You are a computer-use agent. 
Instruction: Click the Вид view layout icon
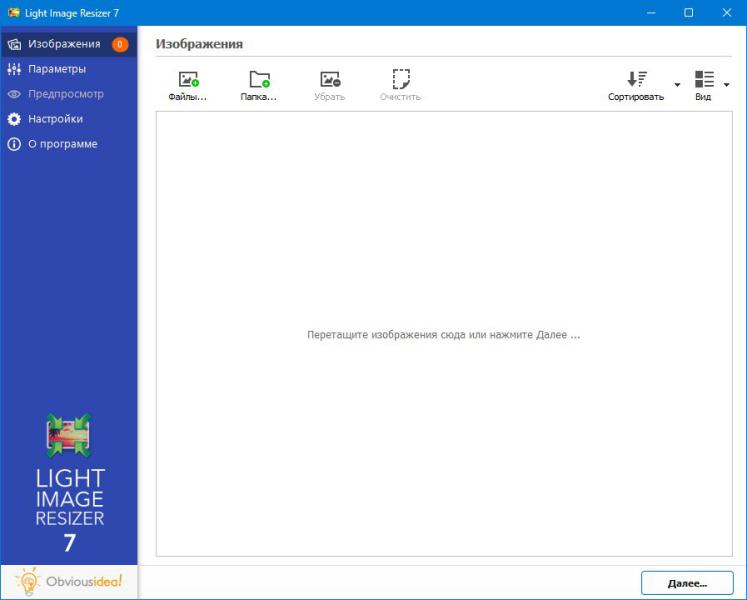[704, 80]
